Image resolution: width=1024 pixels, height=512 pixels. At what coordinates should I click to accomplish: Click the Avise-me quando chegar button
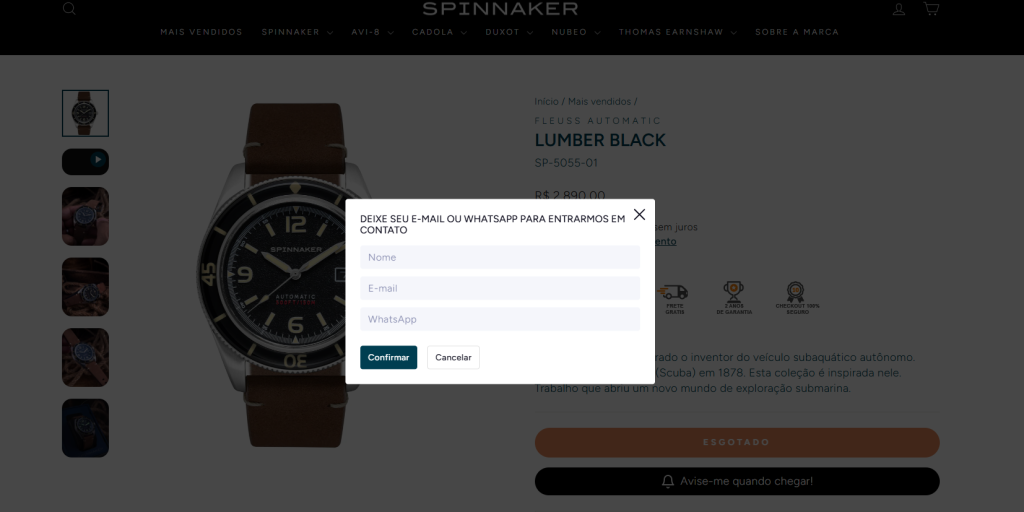coord(737,481)
